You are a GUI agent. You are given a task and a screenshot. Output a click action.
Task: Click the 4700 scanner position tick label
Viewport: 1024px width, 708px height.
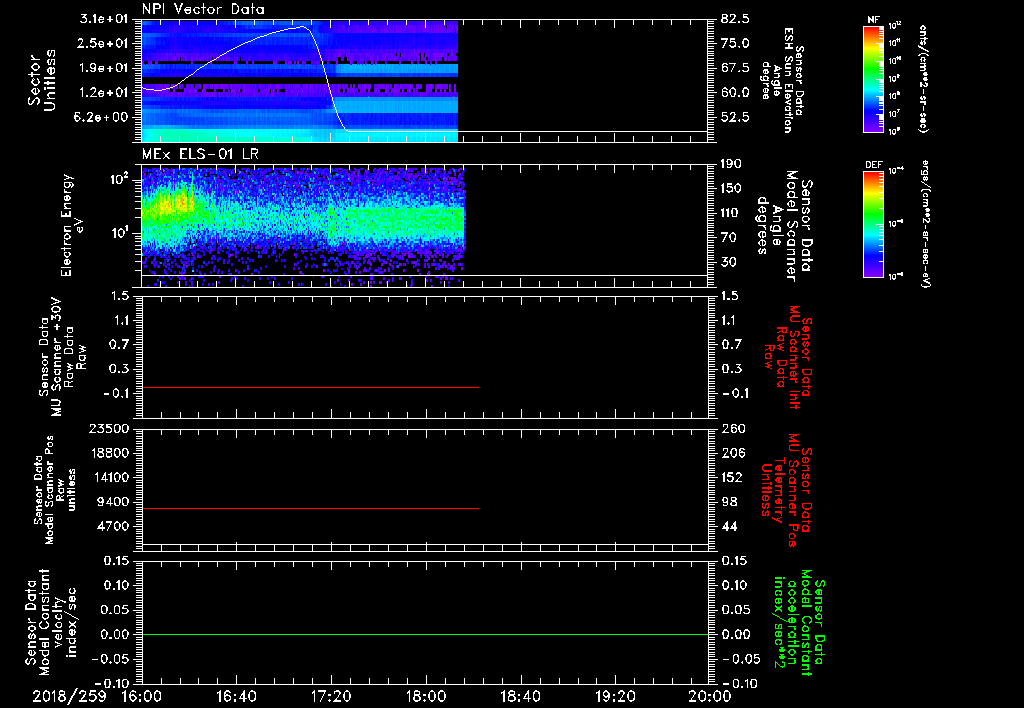112,526
